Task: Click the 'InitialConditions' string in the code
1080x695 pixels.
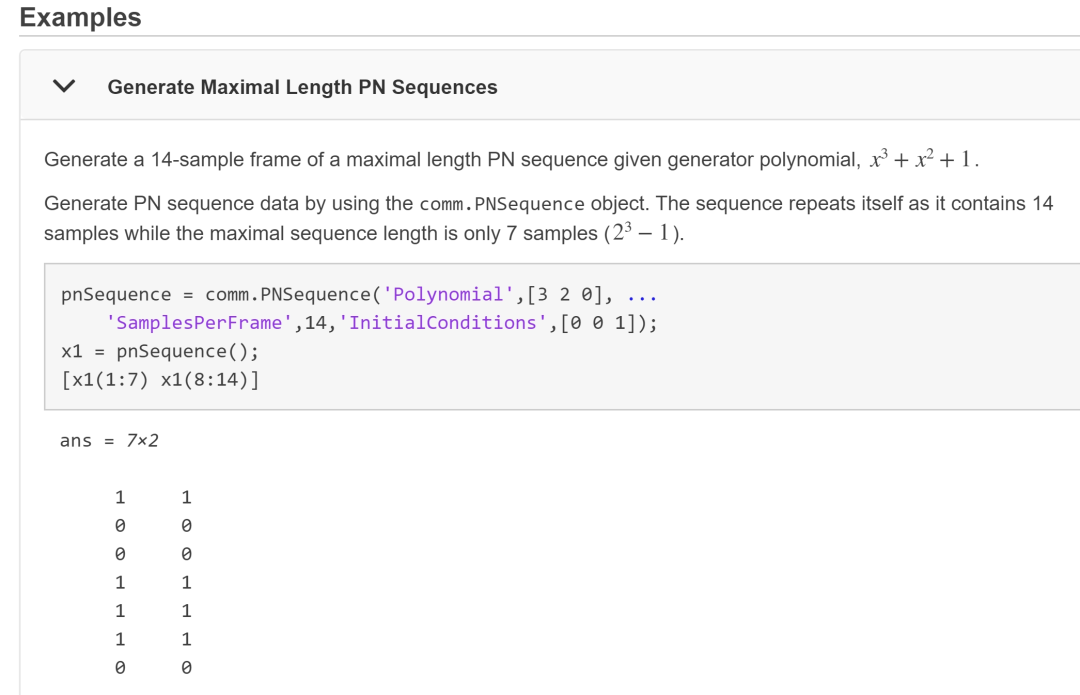Action: coord(443,323)
